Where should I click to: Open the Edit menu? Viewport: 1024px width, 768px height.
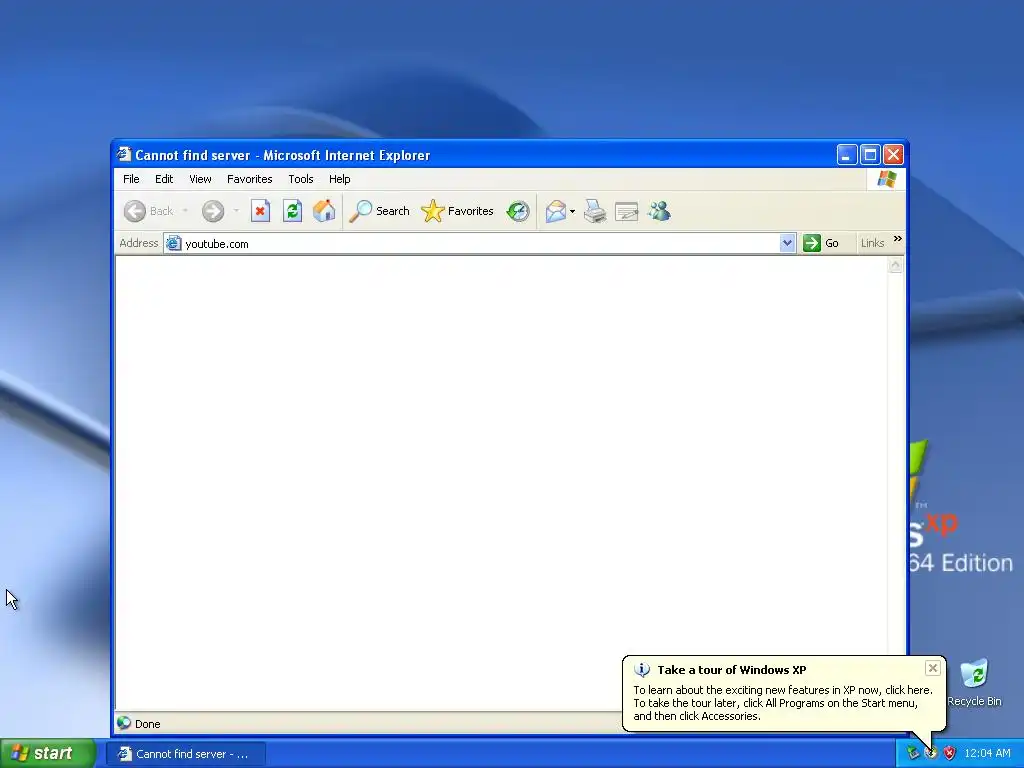164,179
